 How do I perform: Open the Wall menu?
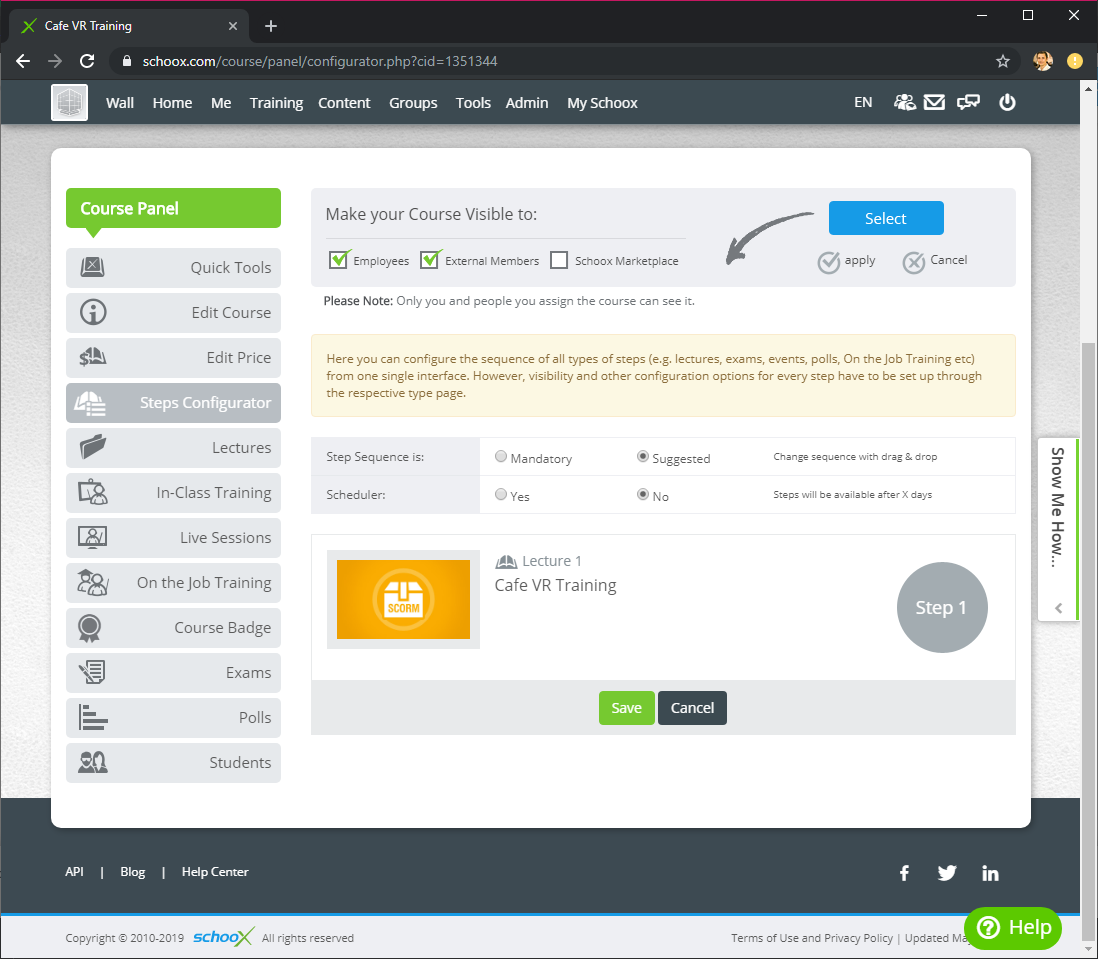click(x=120, y=103)
